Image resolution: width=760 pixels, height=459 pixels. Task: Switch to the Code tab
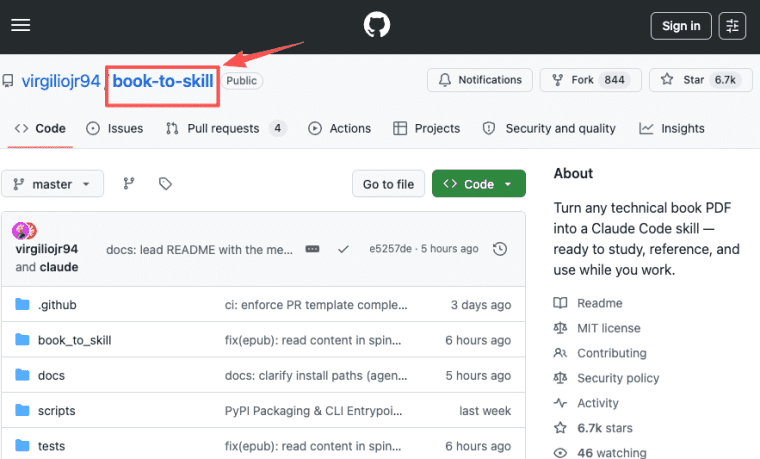(x=40, y=128)
